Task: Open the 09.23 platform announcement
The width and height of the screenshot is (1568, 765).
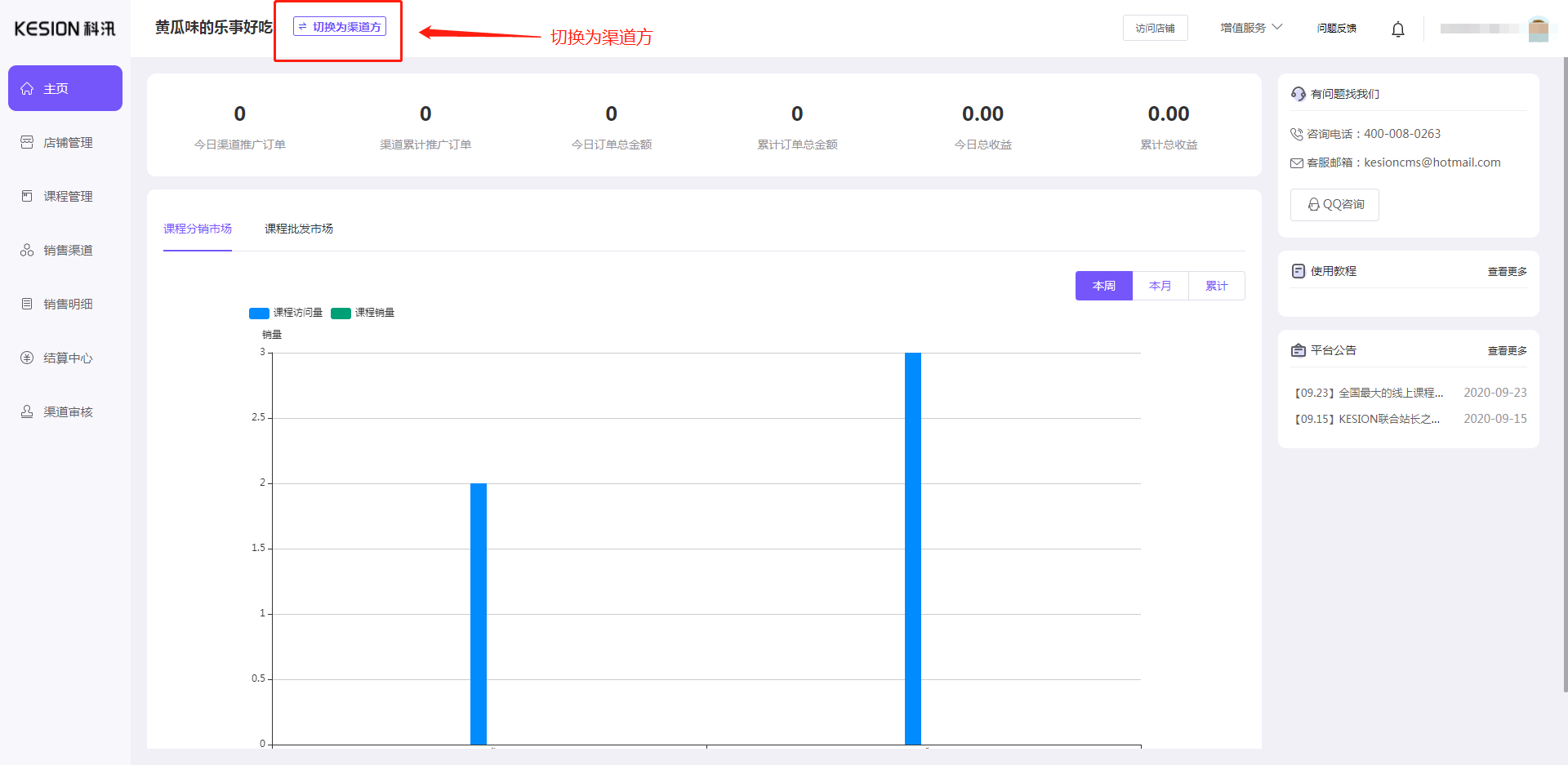Action: [1370, 393]
